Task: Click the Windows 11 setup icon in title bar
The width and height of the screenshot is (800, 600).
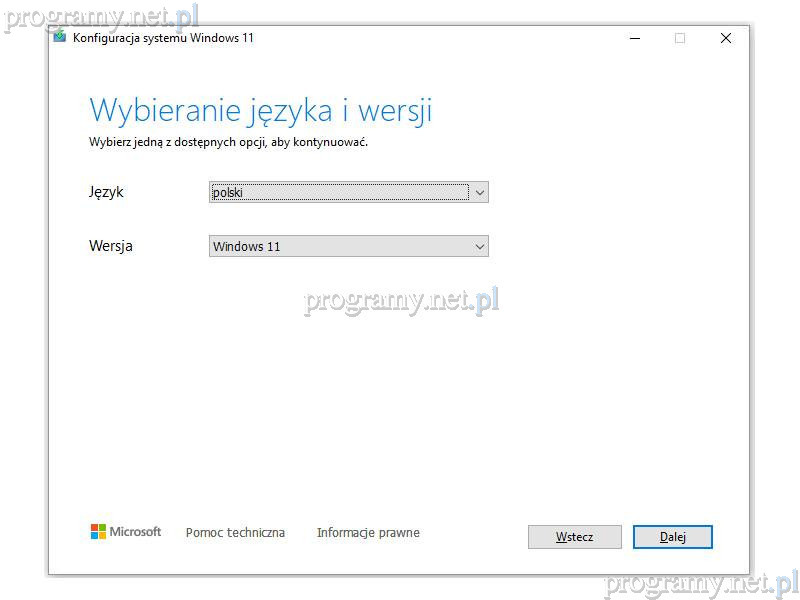Action: click(x=61, y=38)
